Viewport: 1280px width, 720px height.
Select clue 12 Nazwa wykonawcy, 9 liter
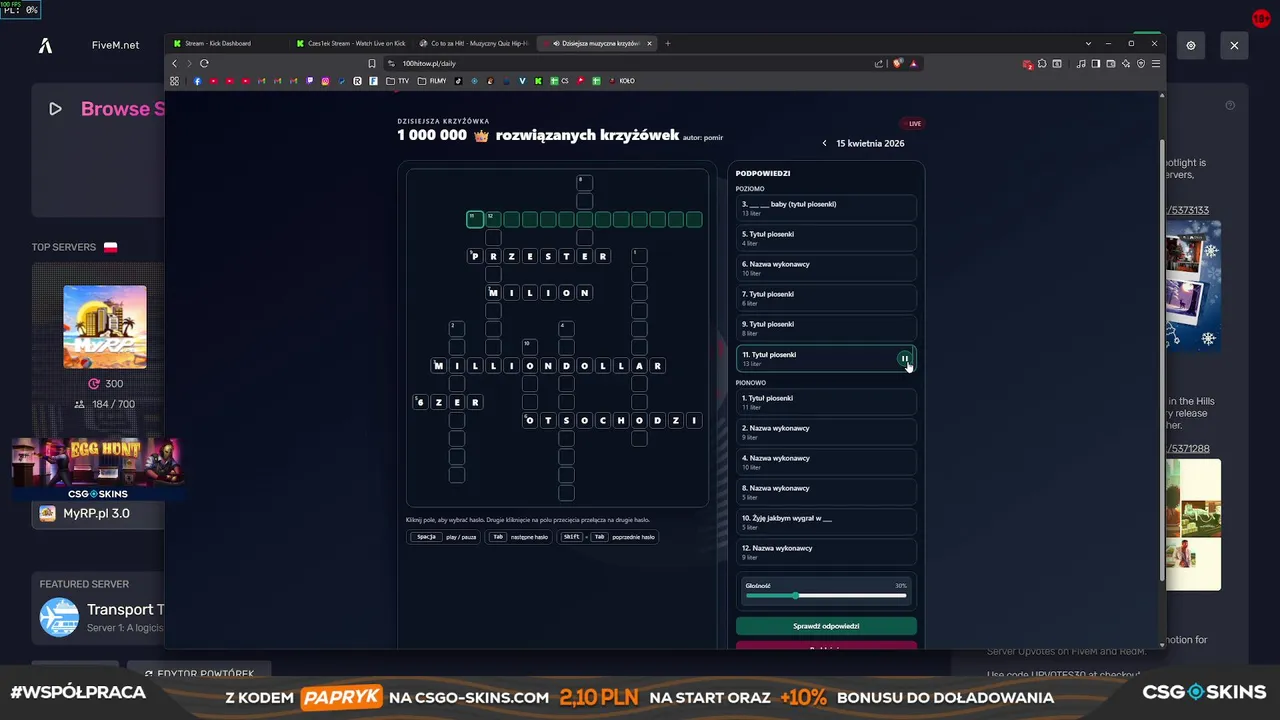(826, 552)
